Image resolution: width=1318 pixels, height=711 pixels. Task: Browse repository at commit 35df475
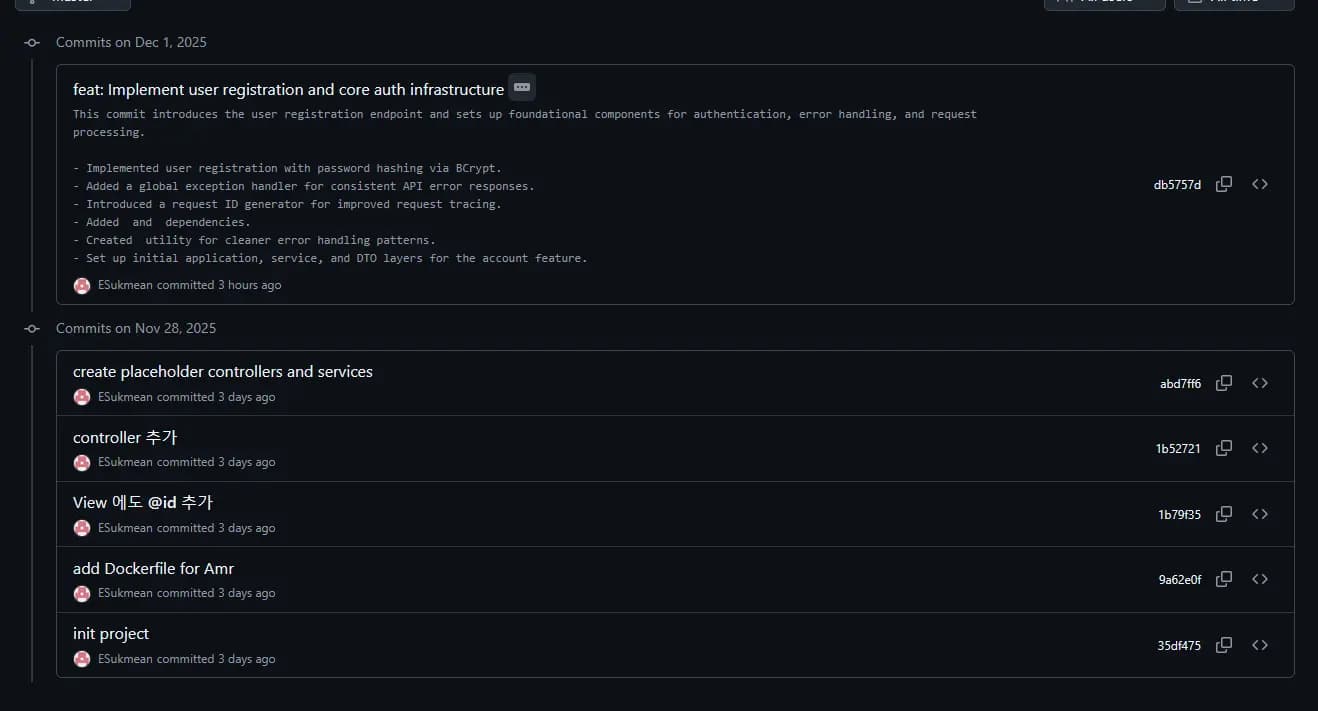[x=1260, y=645]
